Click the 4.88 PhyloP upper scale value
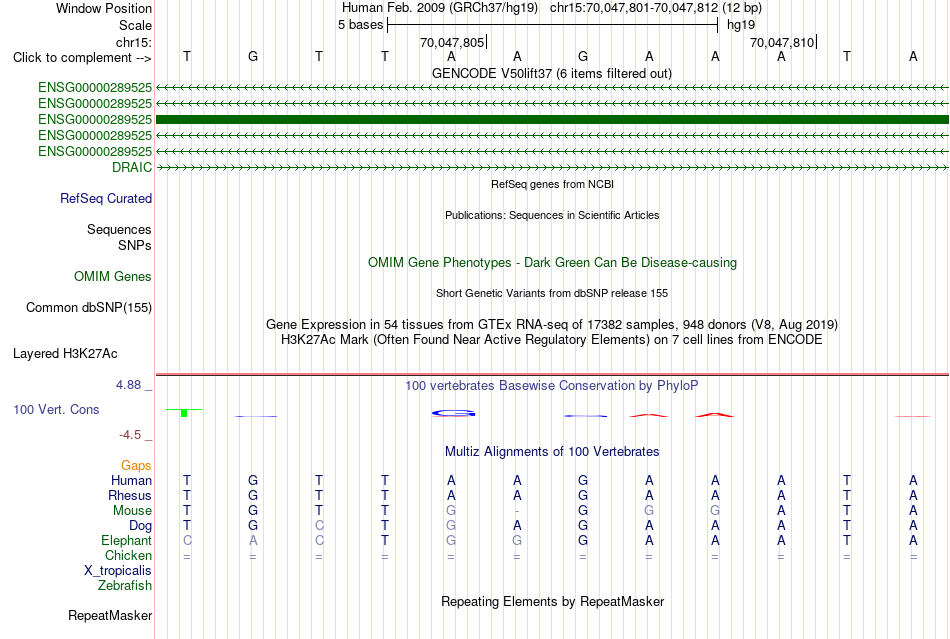Viewport: 950px width, 639px height. point(128,385)
